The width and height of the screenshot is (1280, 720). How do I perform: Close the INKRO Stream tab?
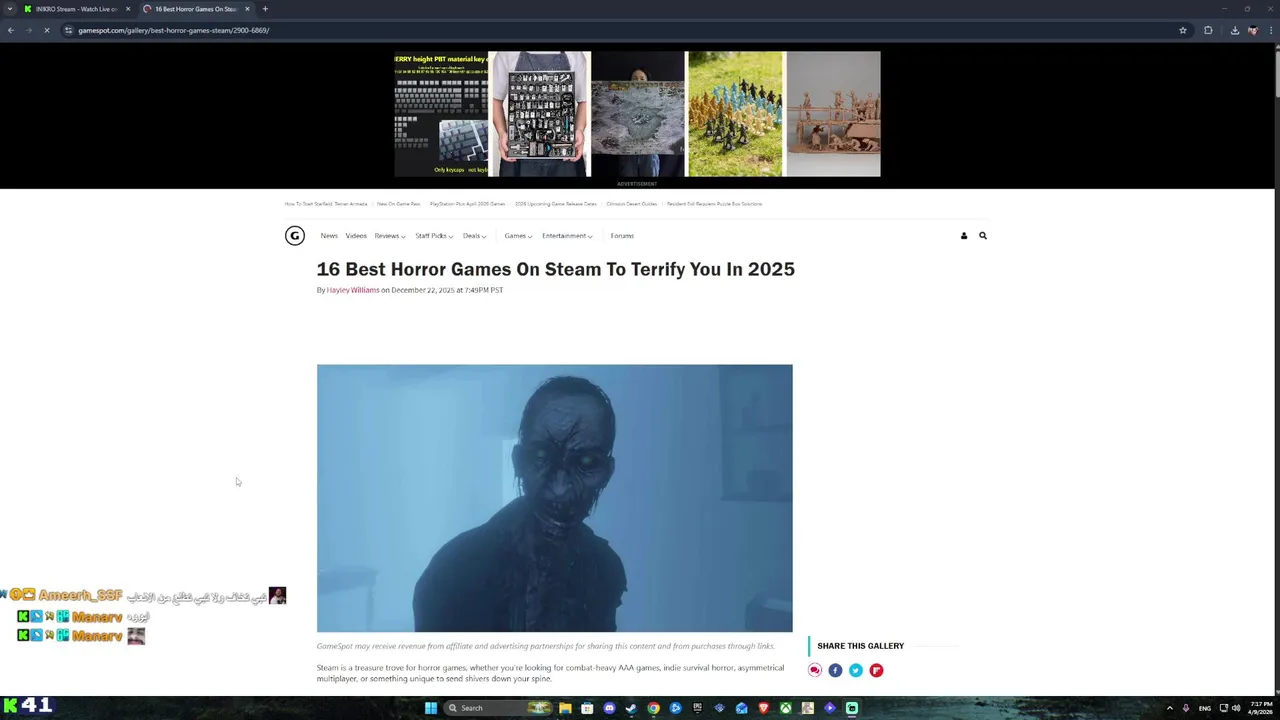(x=128, y=9)
